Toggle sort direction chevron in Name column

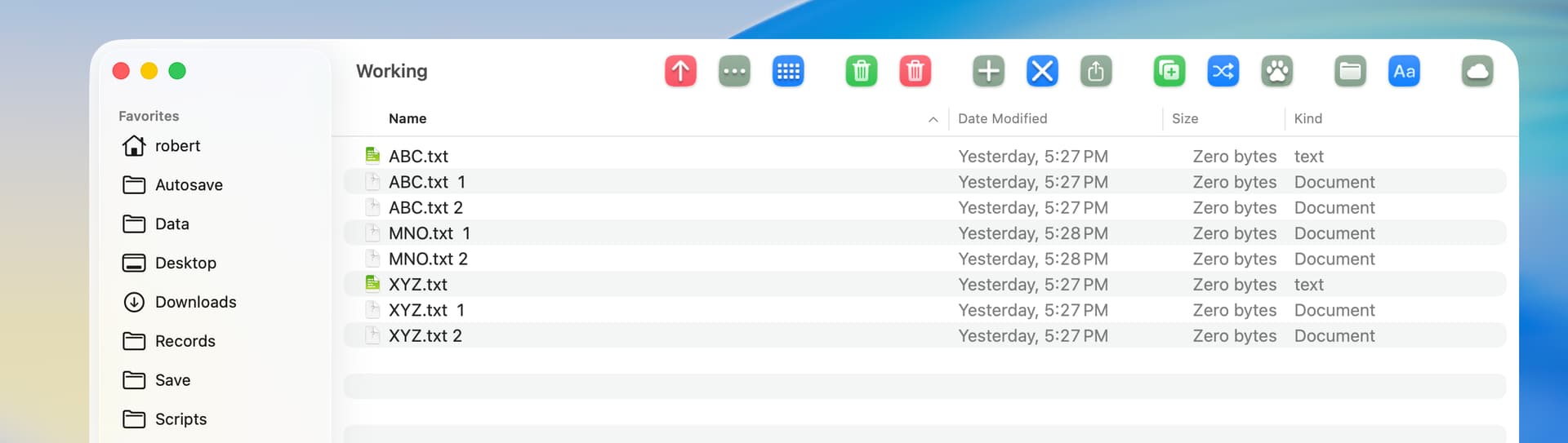click(x=933, y=119)
